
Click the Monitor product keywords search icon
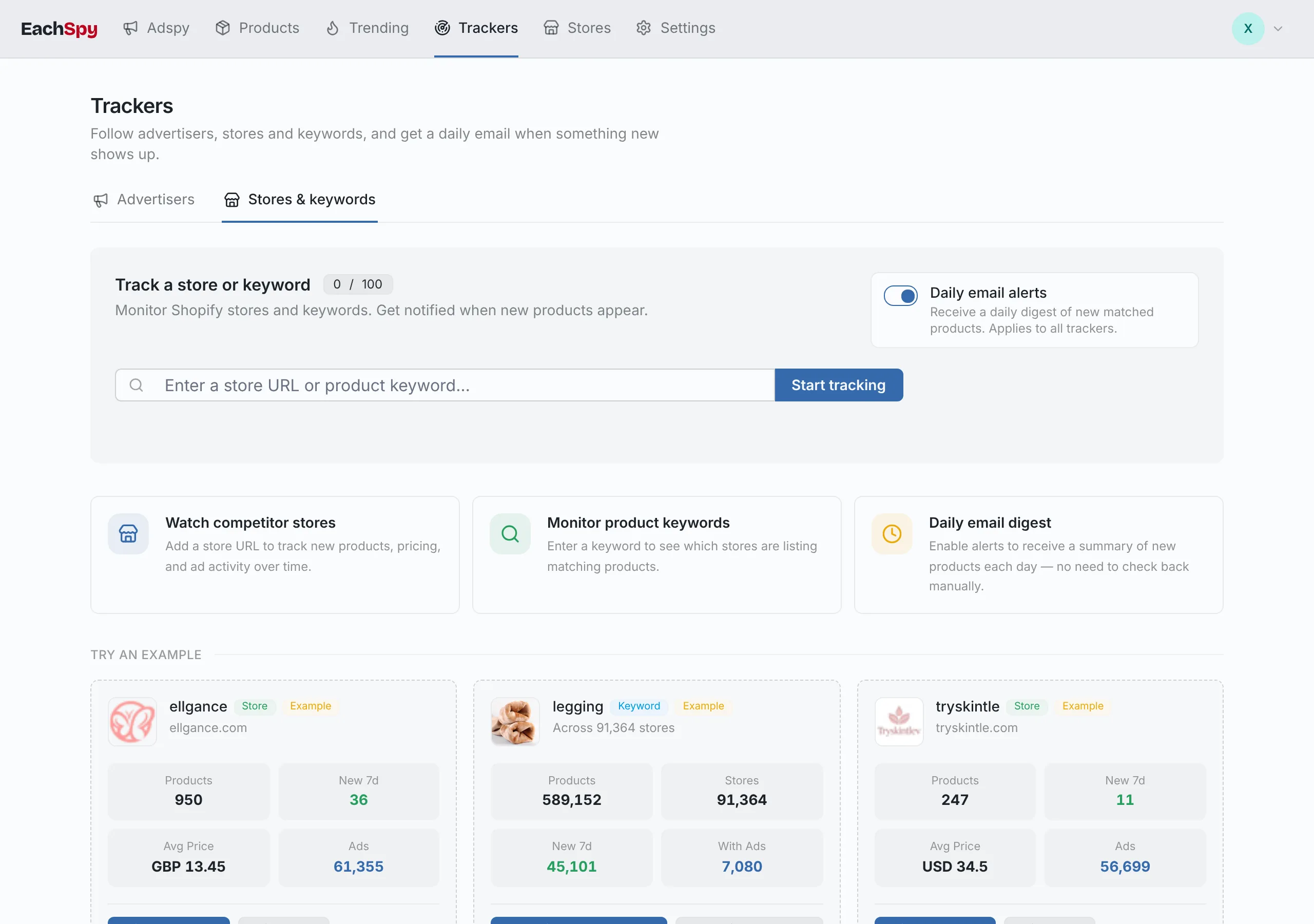point(510,533)
